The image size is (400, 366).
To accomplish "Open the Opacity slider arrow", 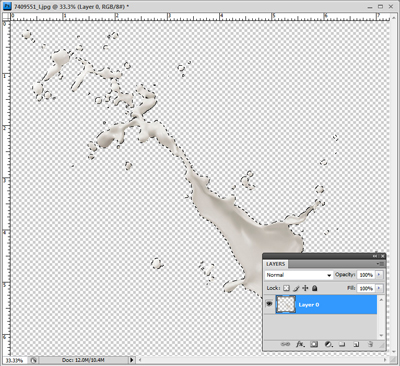I will pos(379,275).
